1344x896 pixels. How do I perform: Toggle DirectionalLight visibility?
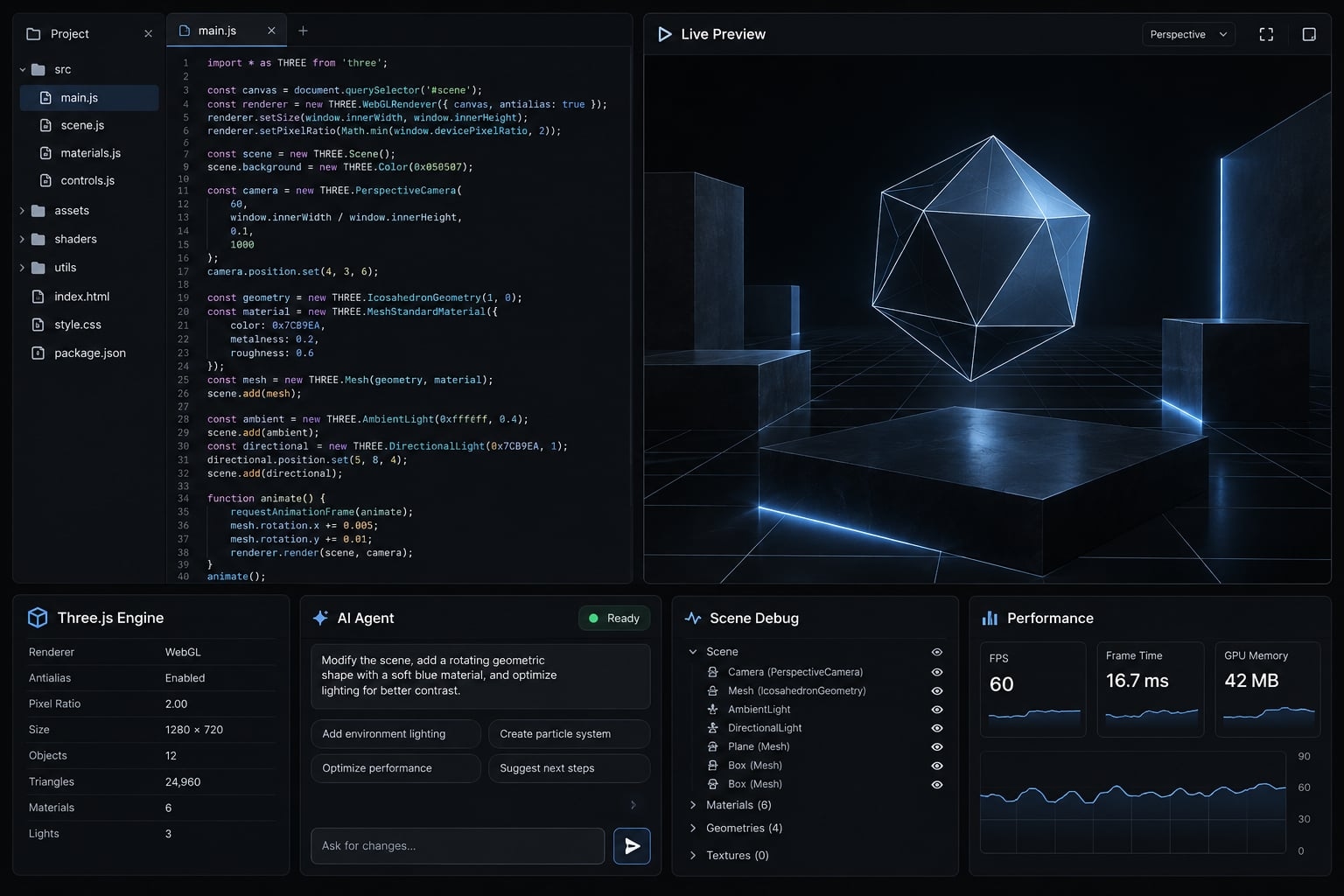[937, 728]
